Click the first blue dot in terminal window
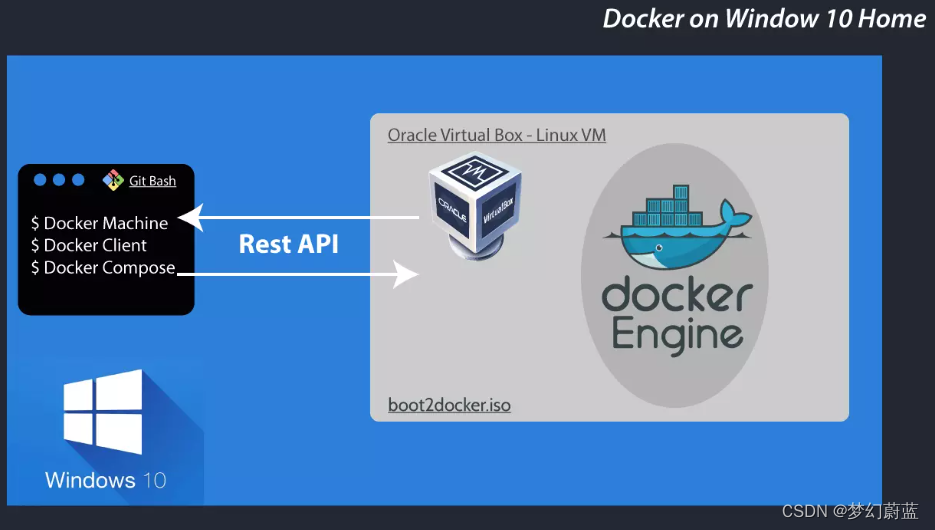 (40, 180)
